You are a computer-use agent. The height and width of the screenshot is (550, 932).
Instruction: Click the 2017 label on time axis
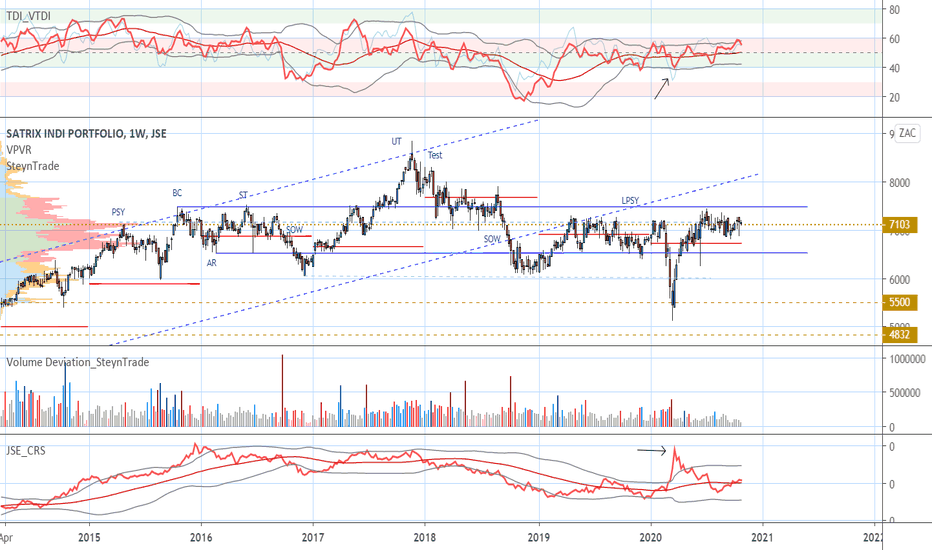click(x=313, y=538)
